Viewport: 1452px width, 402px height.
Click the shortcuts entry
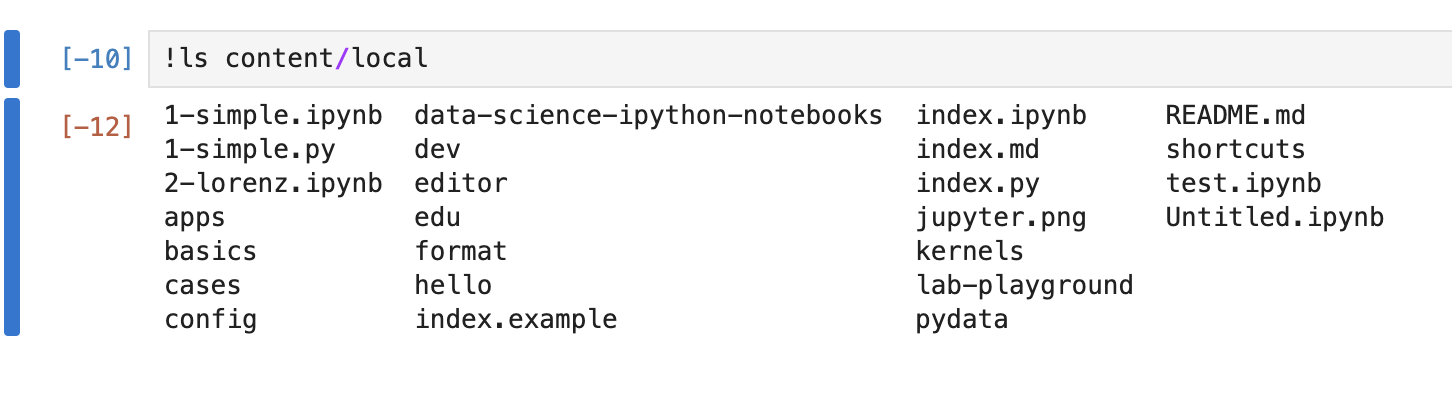(x=1236, y=150)
